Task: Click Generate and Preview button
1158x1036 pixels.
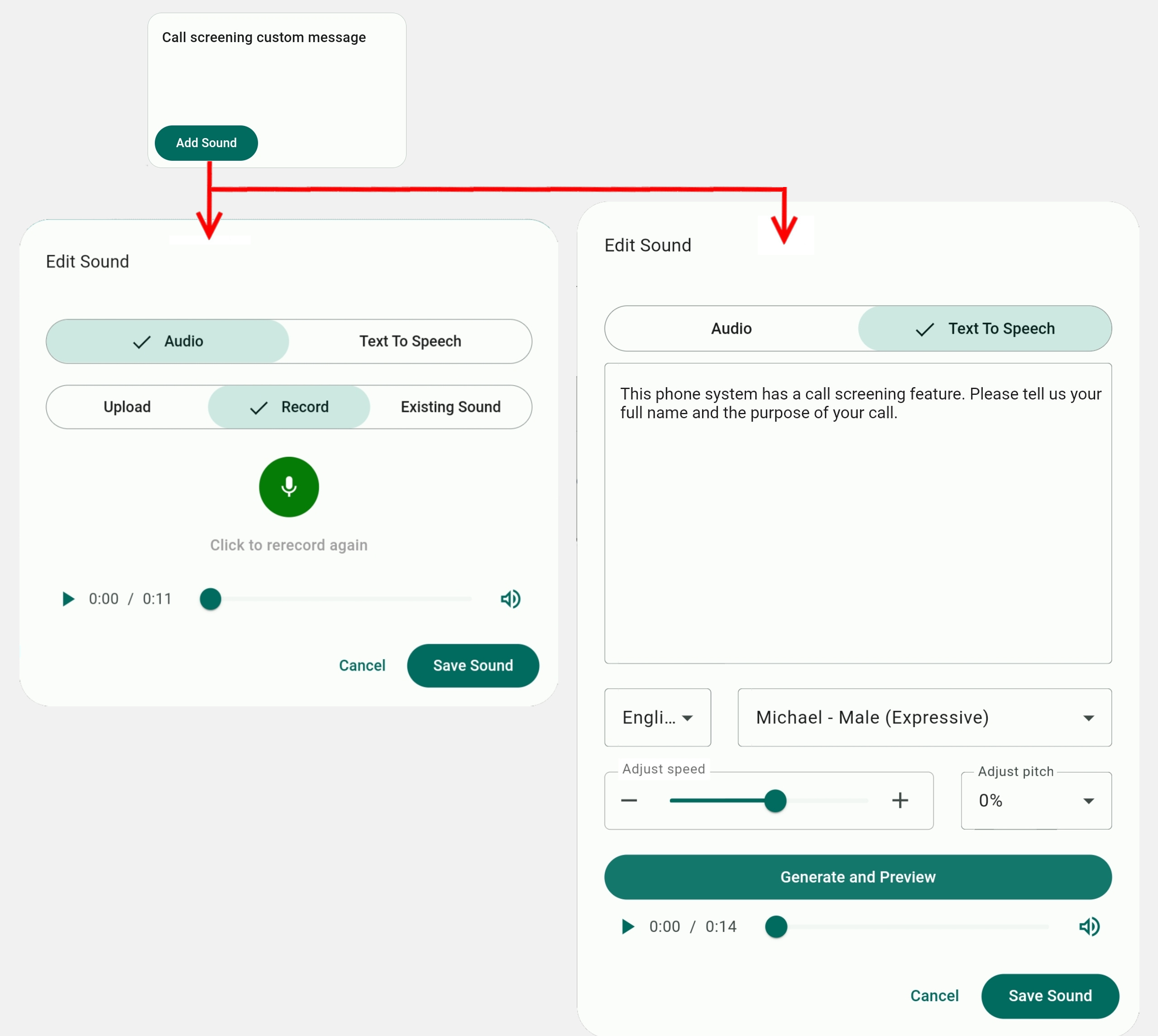Action: [x=857, y=877]
